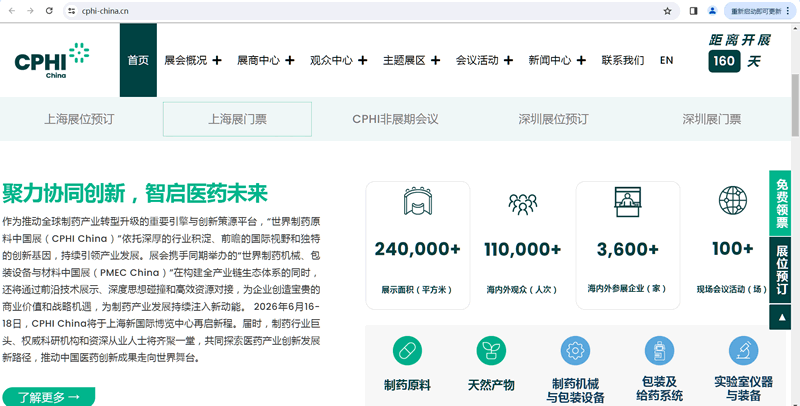Viewport: 800px width, 406px height.
Task: Bookmark this page with the star icon
Action: pos(667,11)
